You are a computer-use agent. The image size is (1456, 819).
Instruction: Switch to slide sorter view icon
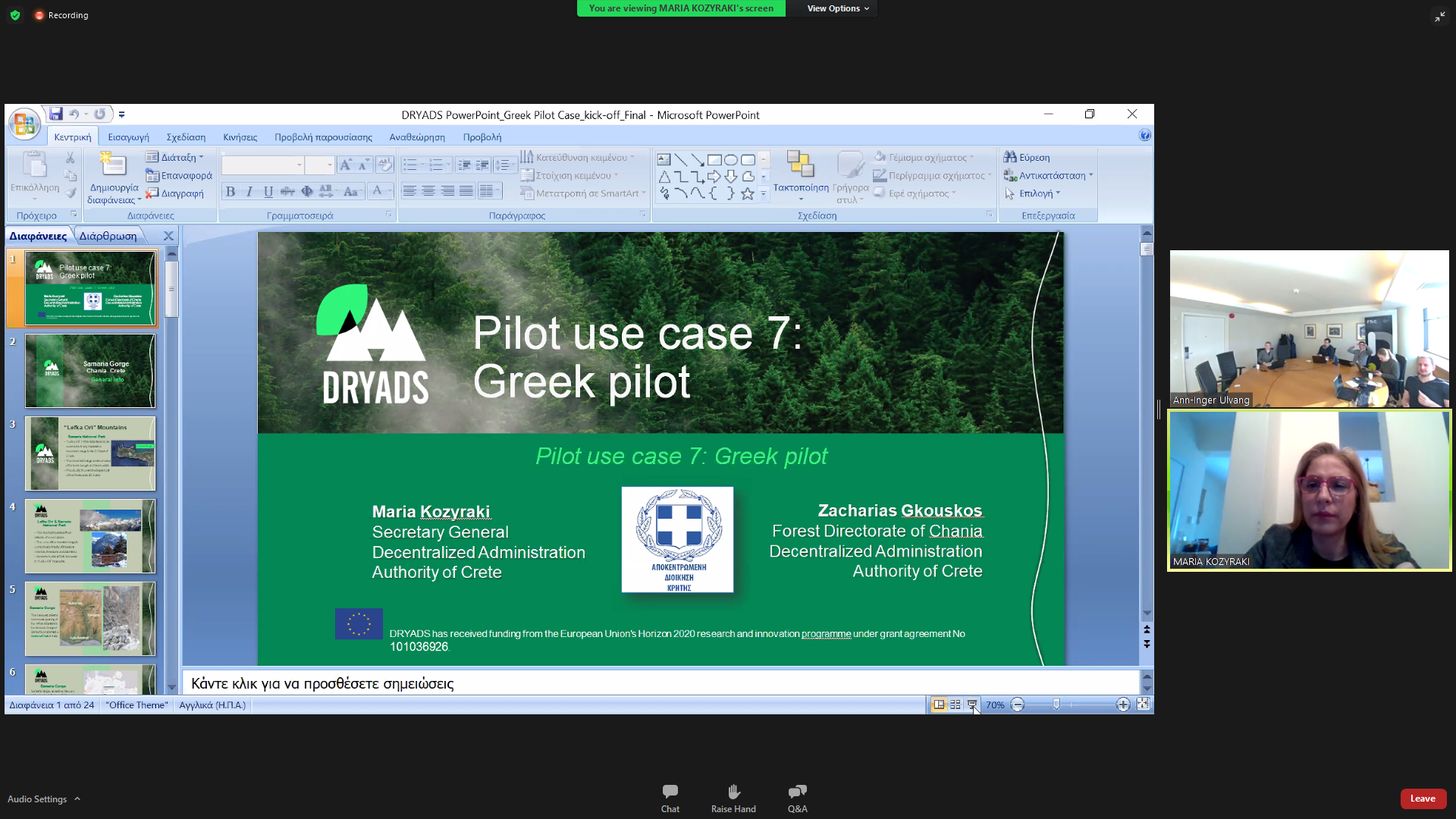(955, 704)
